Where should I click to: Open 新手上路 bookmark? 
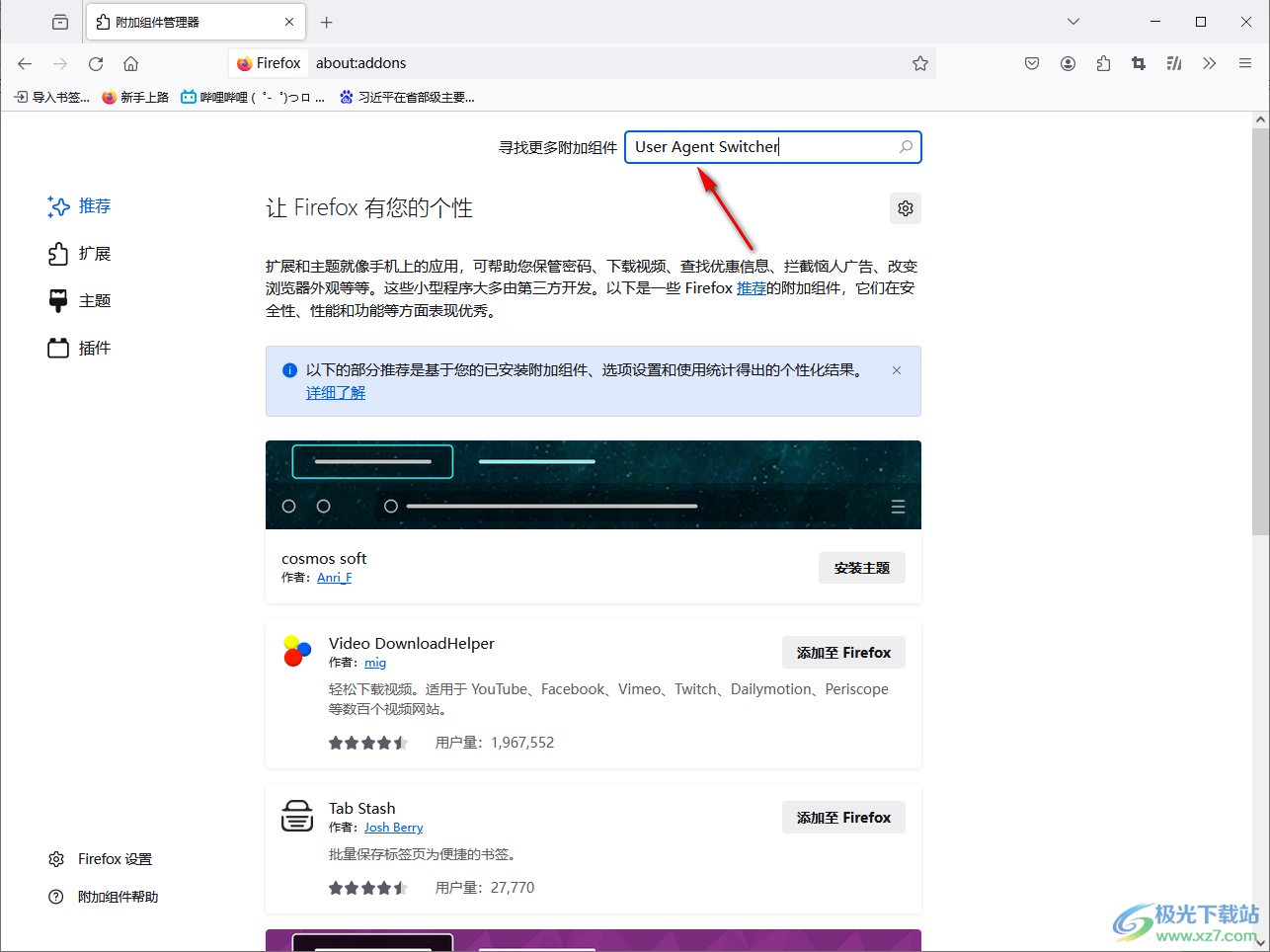click(x=135, y=97)
